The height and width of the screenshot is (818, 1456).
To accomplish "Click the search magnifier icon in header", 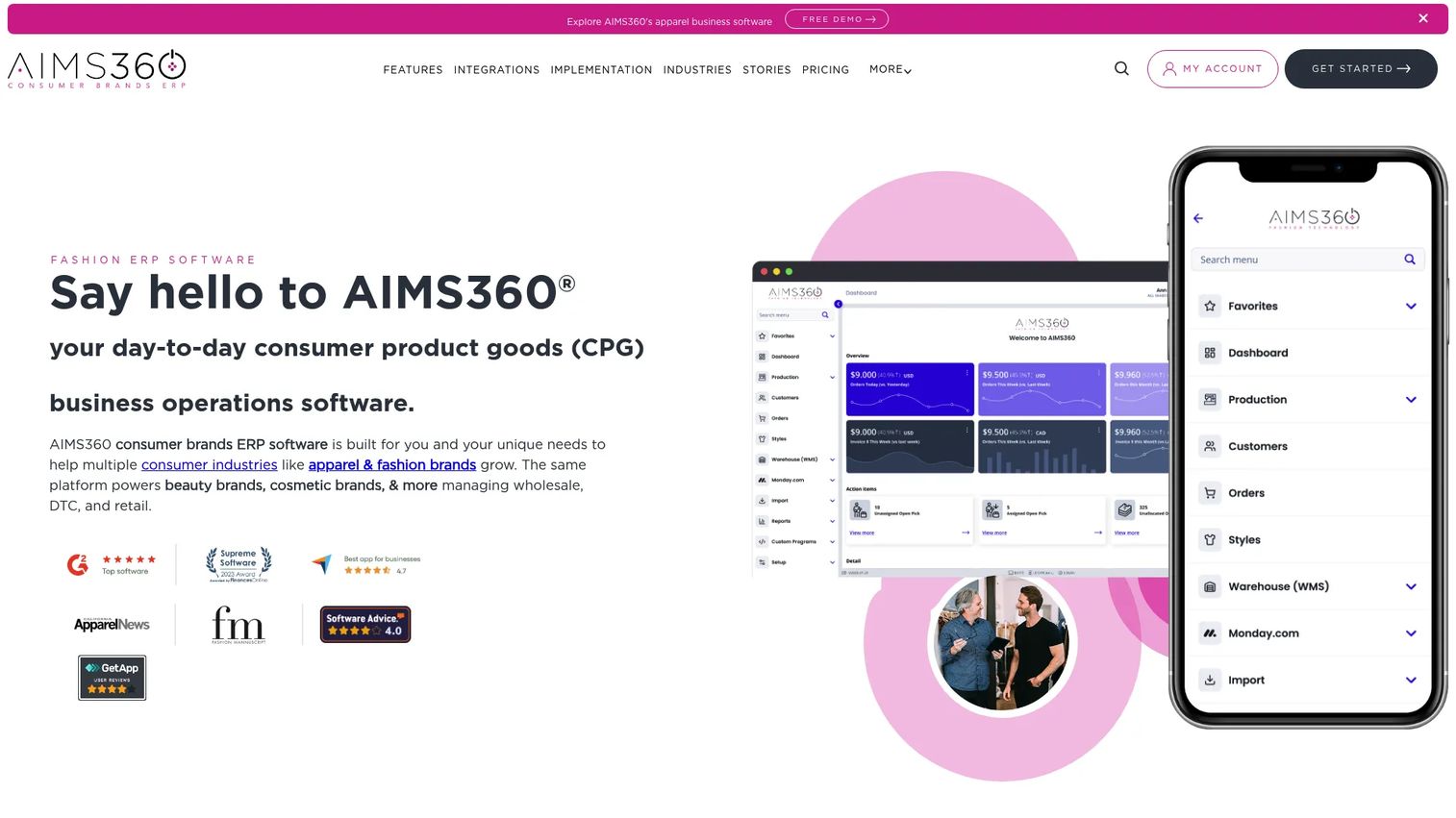I will (x=1121, y=68).
